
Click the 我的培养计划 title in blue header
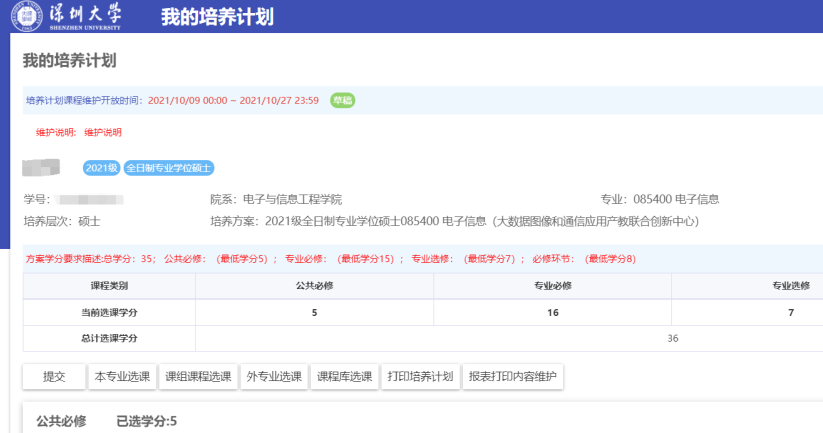point(217,18)
